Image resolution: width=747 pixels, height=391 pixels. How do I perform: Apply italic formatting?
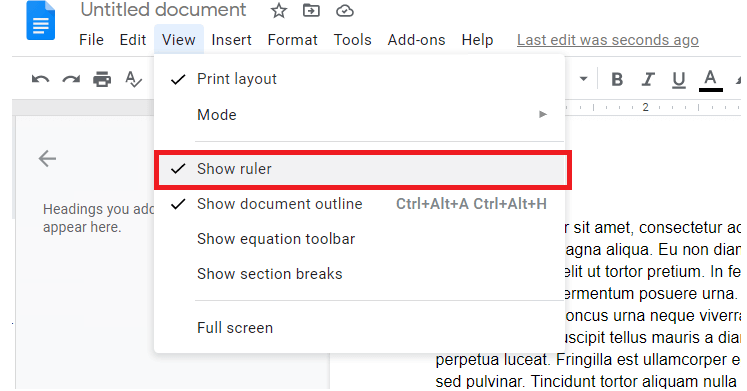tap(648, 79)
